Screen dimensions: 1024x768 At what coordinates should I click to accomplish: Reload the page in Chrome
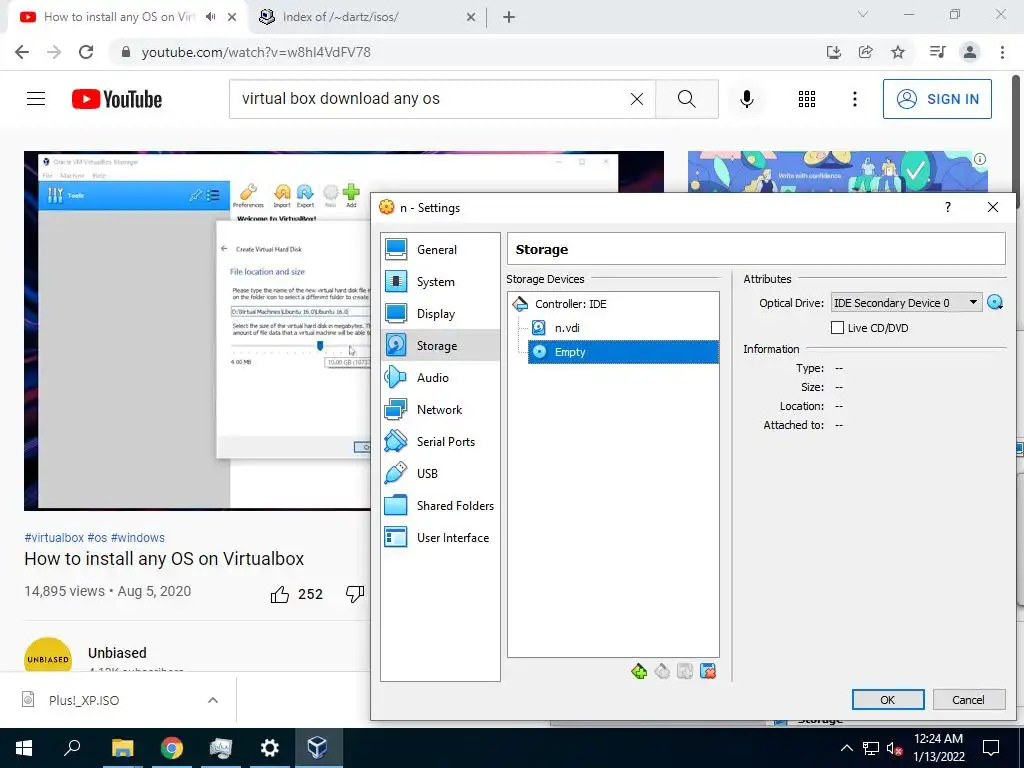pos(86,52)
